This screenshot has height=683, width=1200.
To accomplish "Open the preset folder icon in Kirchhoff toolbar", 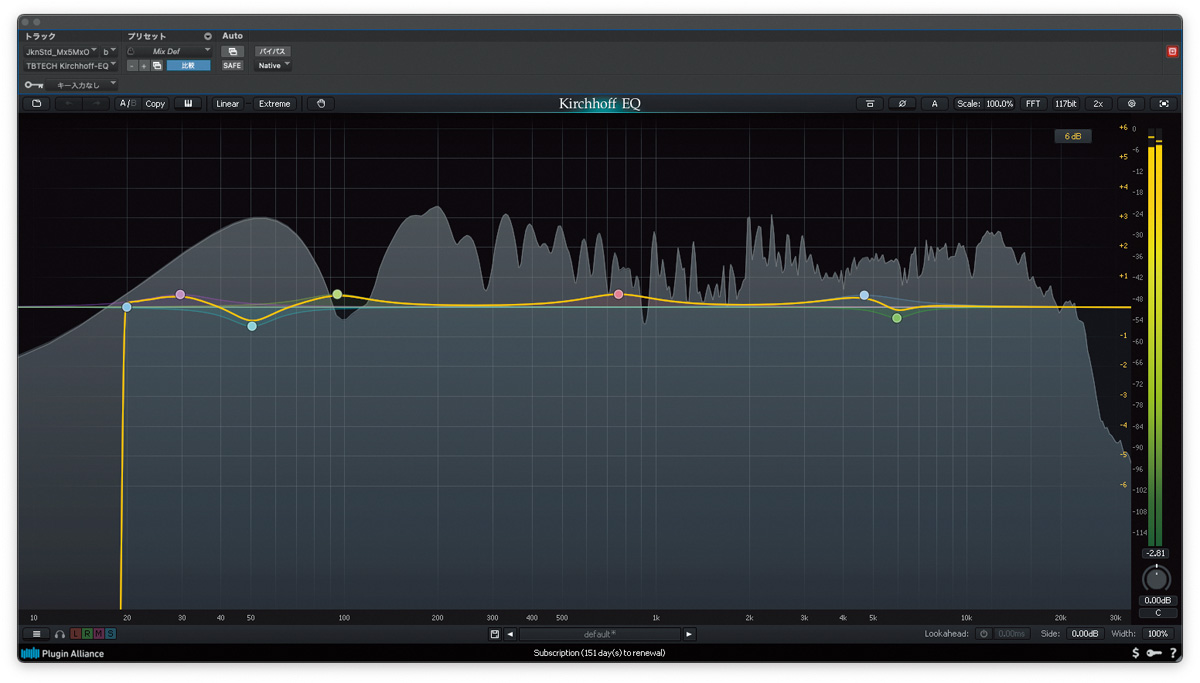I will point(37,103).
